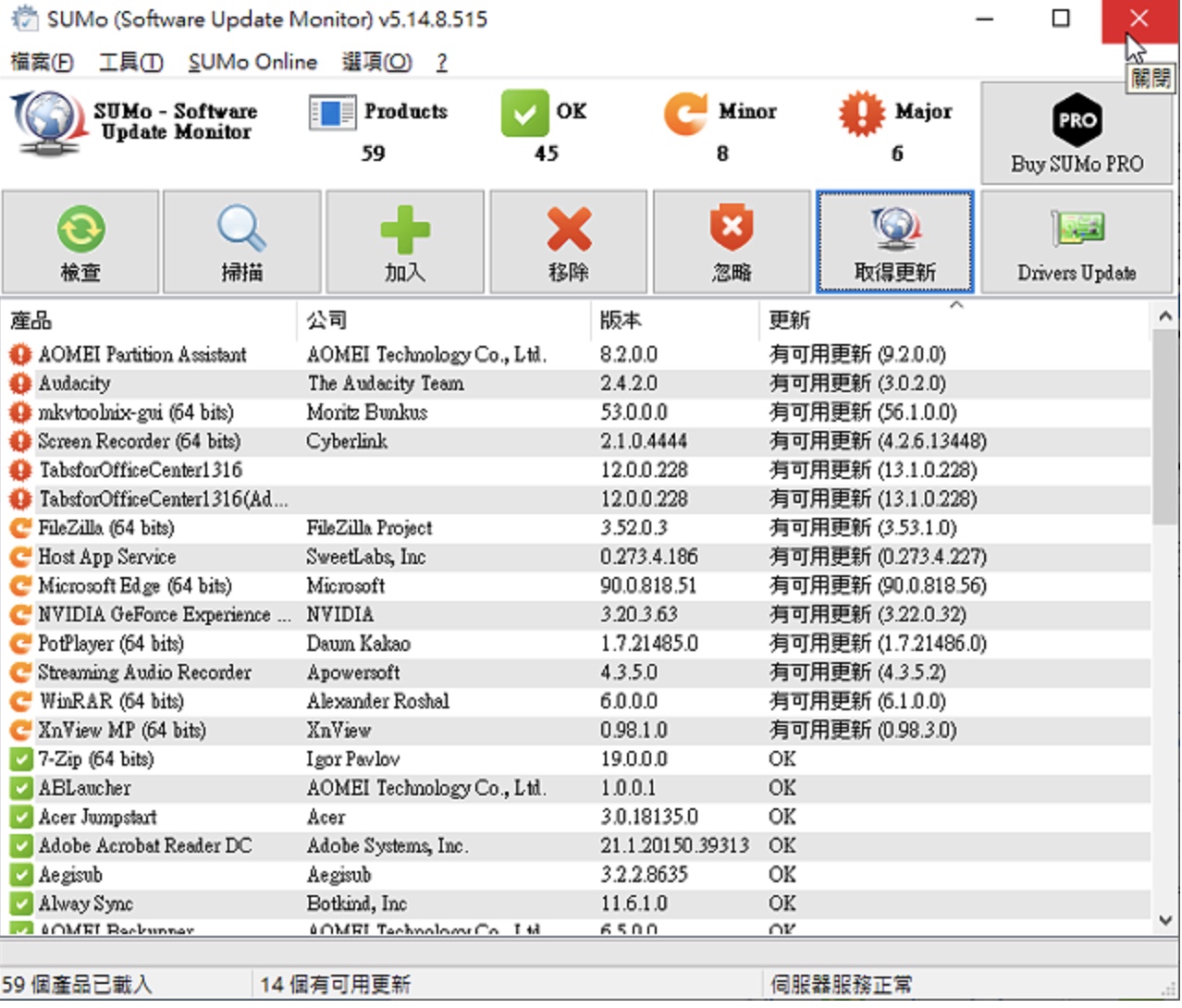Click the Buy SUMo PRO badge icon

pyautogui.click(x=1077, y=119)
